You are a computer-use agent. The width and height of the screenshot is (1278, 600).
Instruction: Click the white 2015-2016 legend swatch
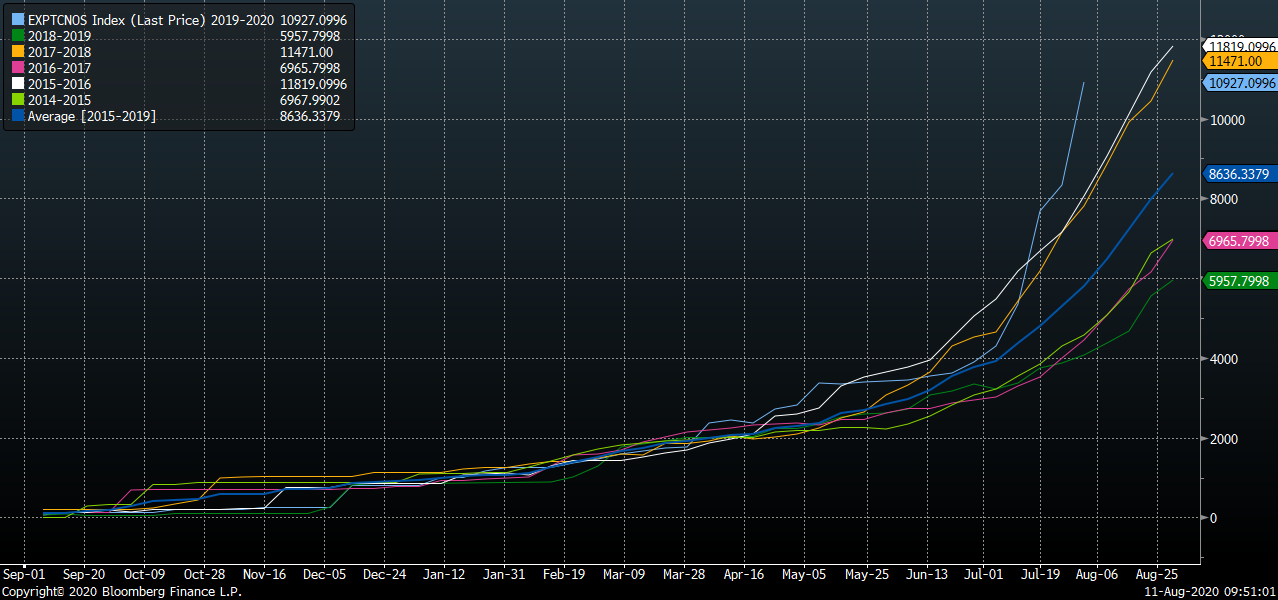click(17, 84)
